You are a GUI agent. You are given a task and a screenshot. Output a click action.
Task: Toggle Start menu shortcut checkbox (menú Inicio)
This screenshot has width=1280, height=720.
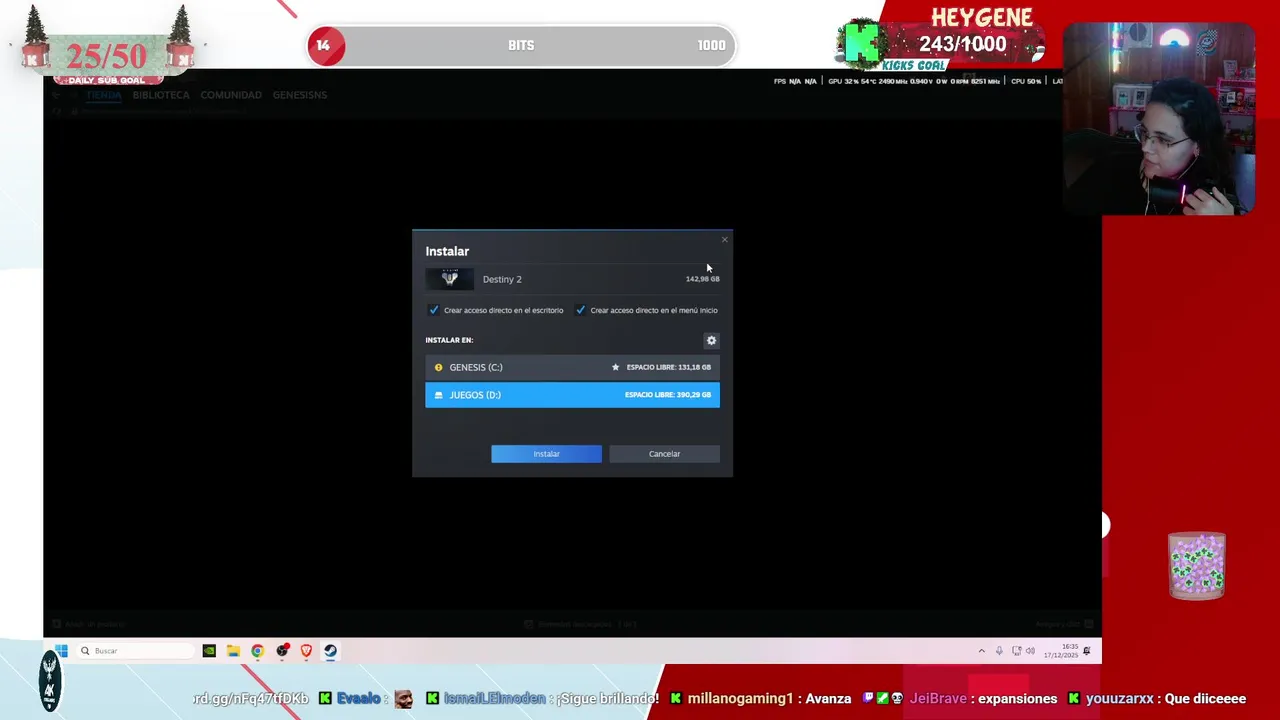click(580, 310)
